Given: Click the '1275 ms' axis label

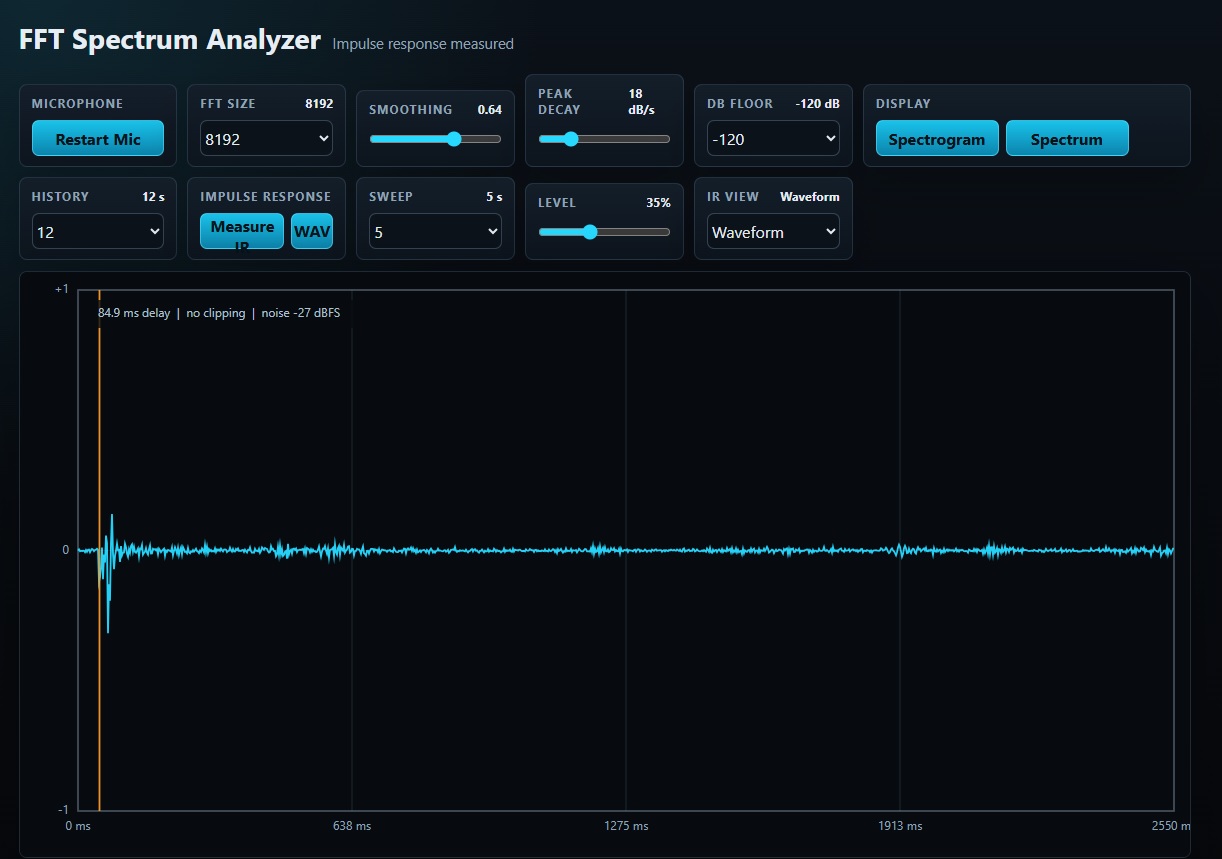Looking at the screenshot, I should tap(626, 826).
